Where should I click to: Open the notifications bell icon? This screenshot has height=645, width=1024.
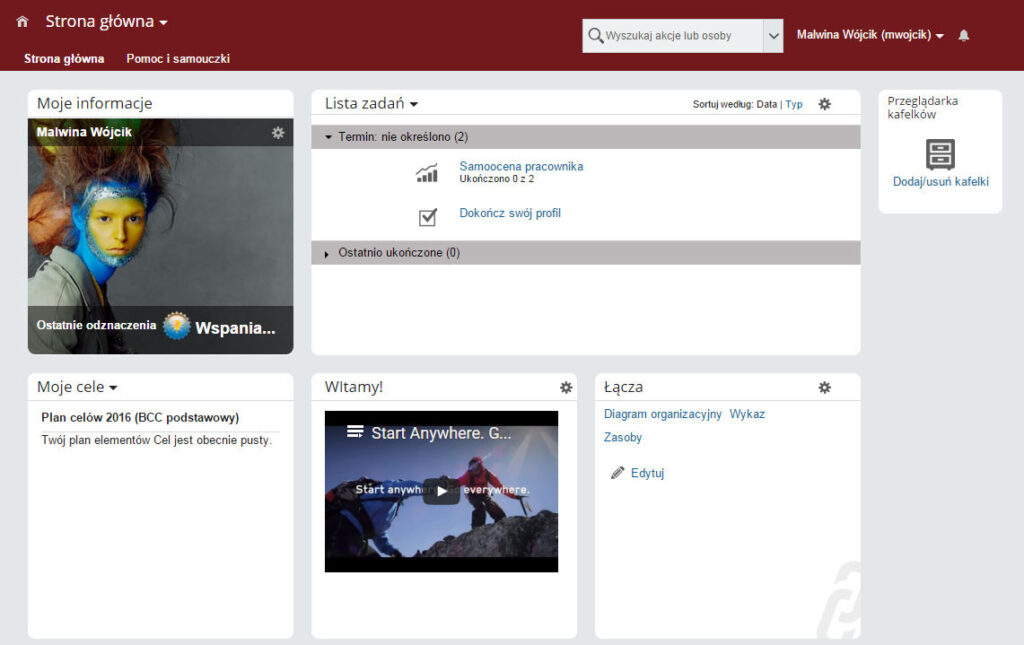pyautogui.click(x=964, y=35)
